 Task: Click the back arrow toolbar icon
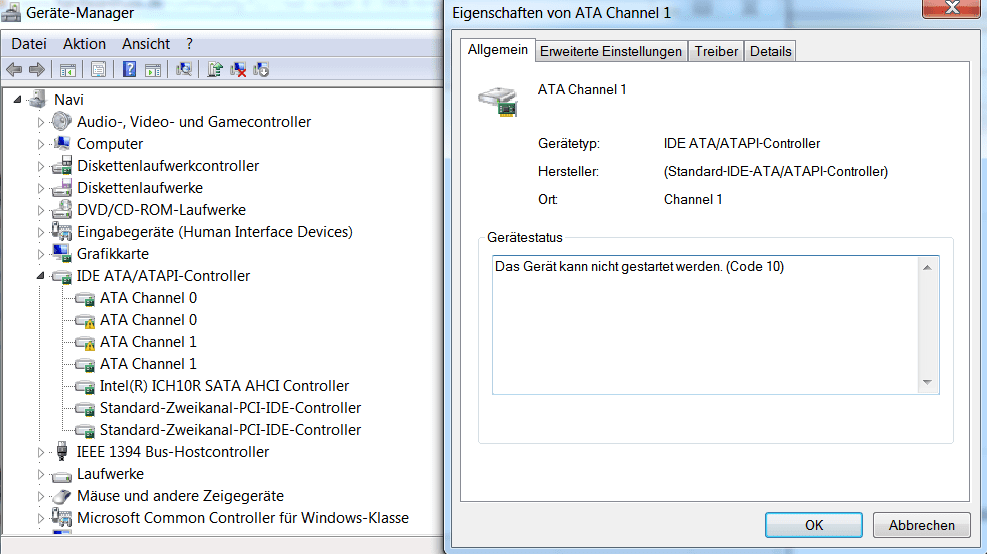(14, 69)
